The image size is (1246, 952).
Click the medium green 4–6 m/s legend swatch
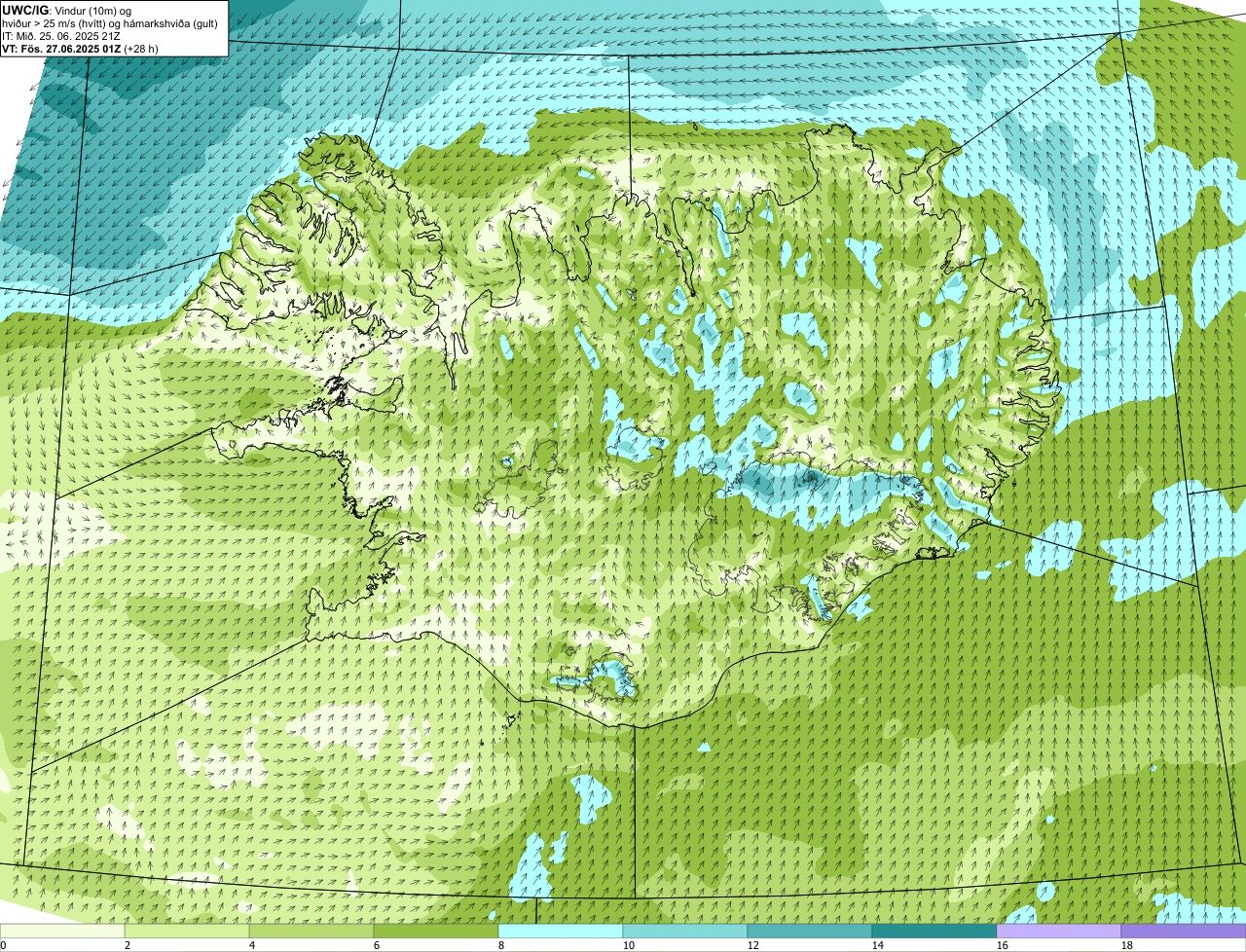(x=311, y=931)
